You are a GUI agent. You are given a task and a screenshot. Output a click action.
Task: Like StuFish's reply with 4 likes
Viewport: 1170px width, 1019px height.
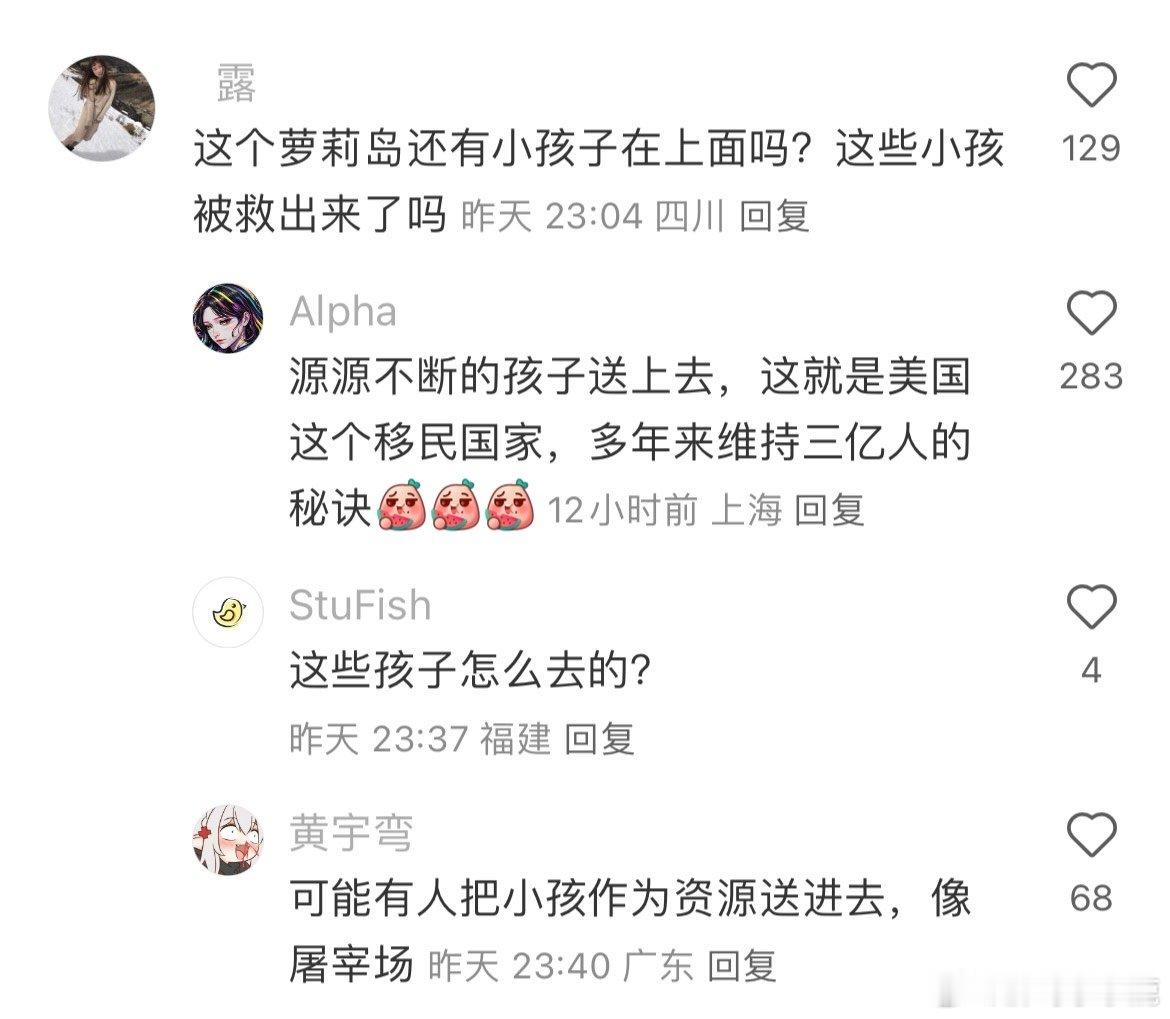(x=1092, y=606)
